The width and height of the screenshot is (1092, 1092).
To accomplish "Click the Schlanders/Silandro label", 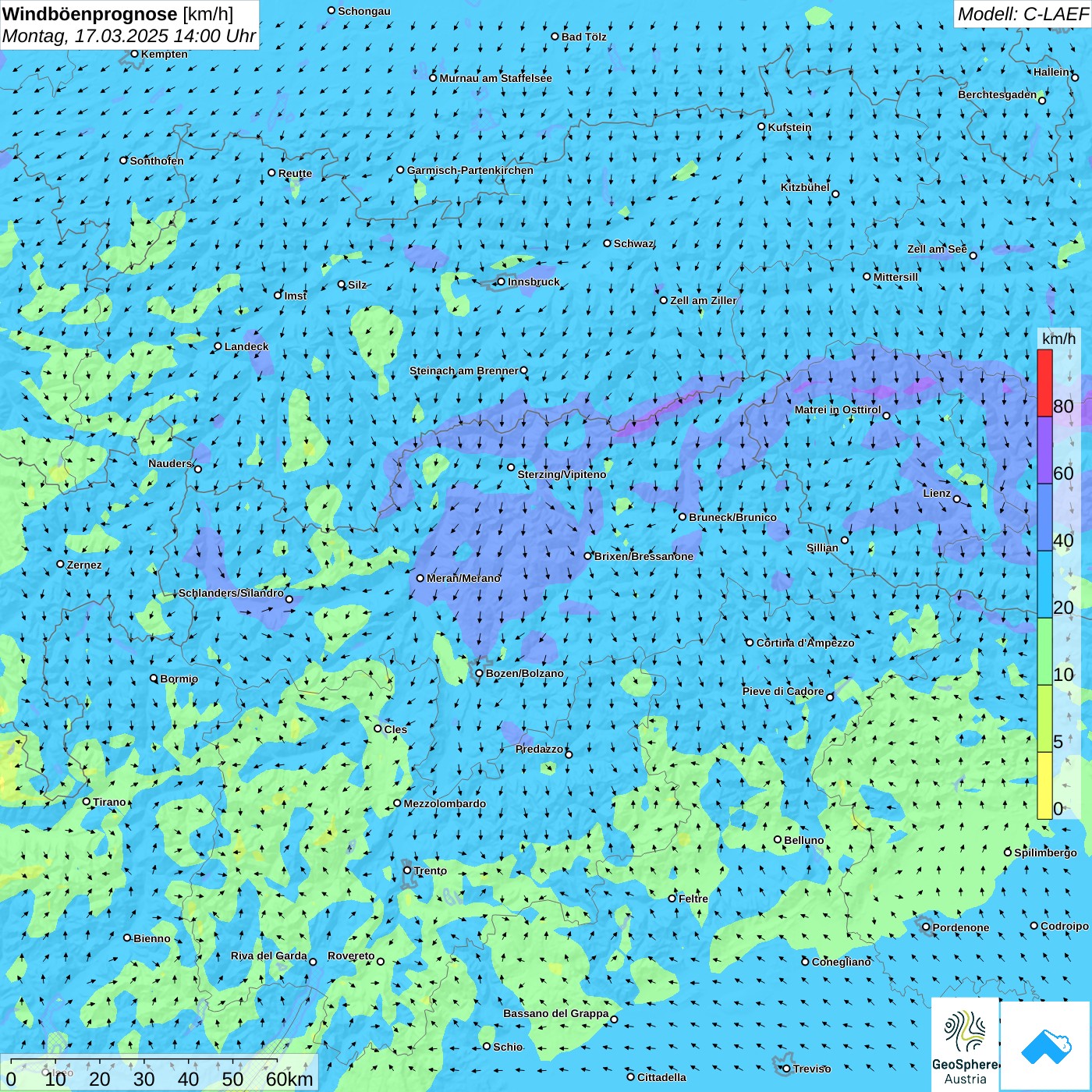I will [232, 593].
